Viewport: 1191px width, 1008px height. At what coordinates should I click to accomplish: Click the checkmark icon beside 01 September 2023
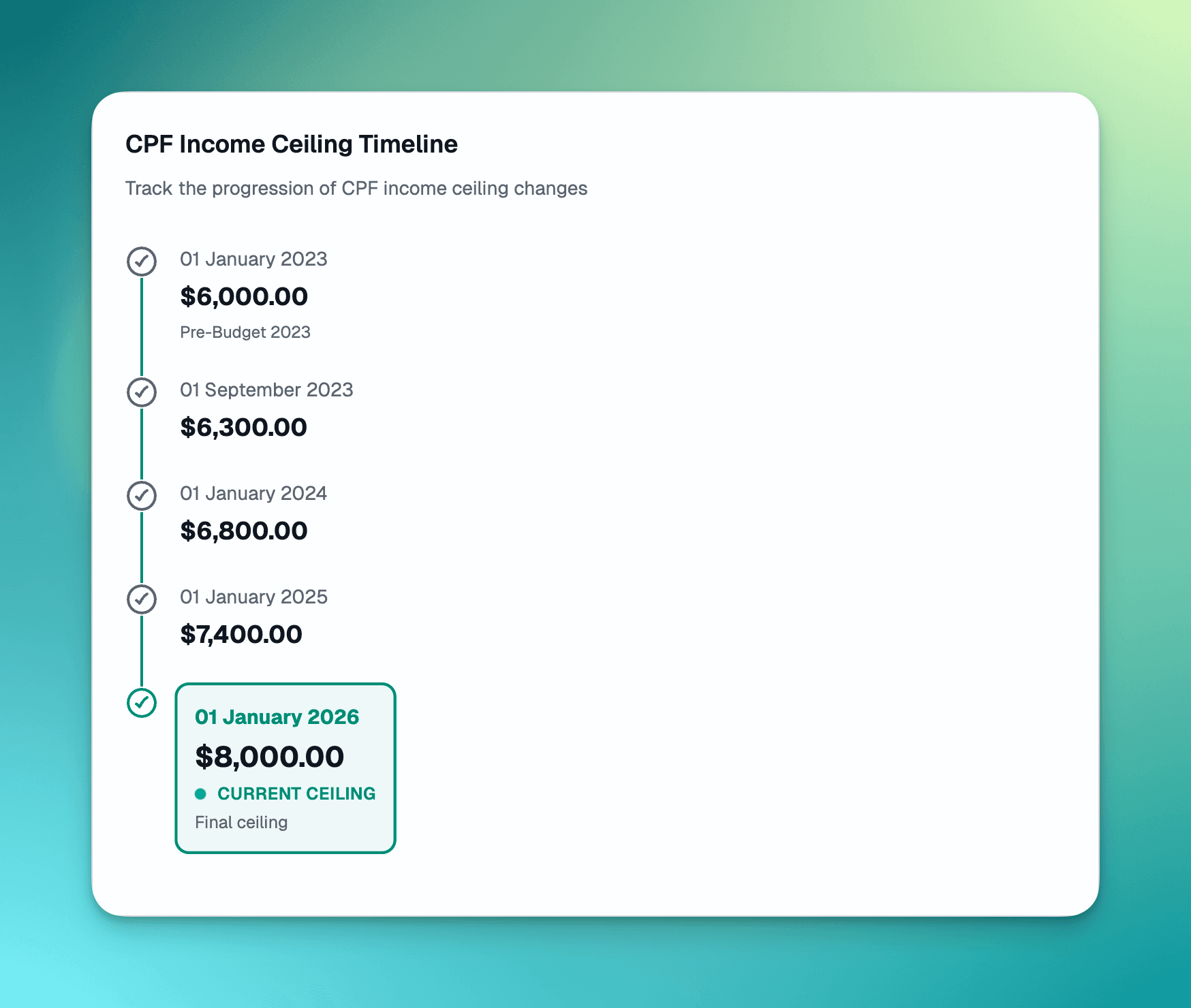pos(142,392)
